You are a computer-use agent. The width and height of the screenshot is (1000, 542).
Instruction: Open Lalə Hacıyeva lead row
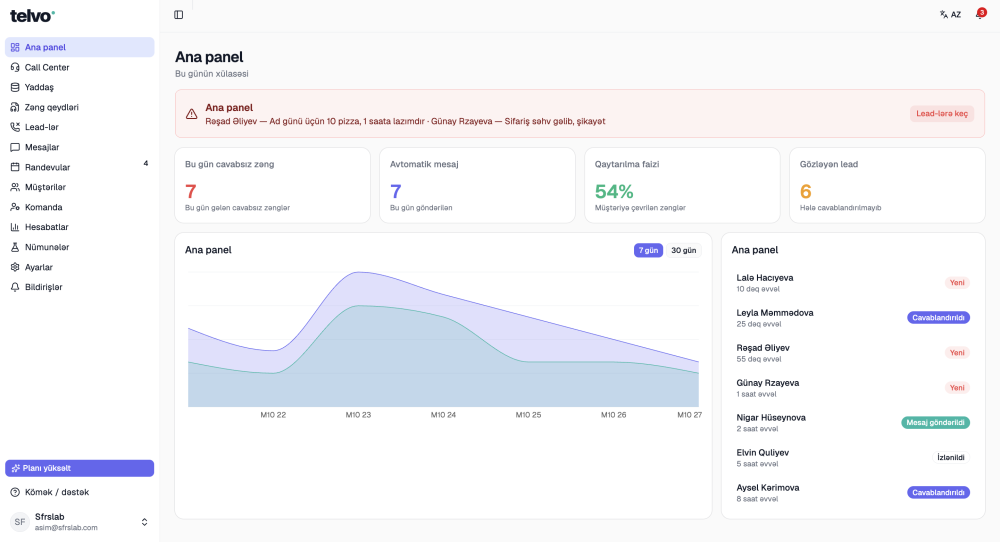(x=853, y=282)
